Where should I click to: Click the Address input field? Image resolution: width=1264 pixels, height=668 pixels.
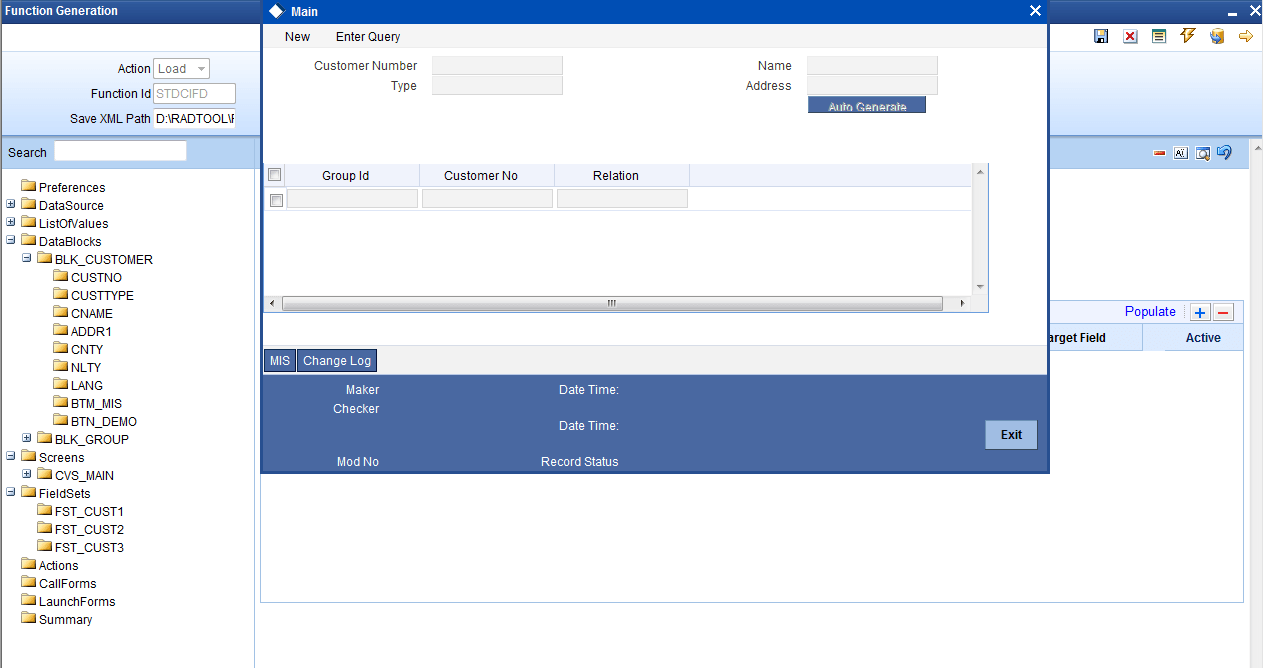(x=872, y=86)
